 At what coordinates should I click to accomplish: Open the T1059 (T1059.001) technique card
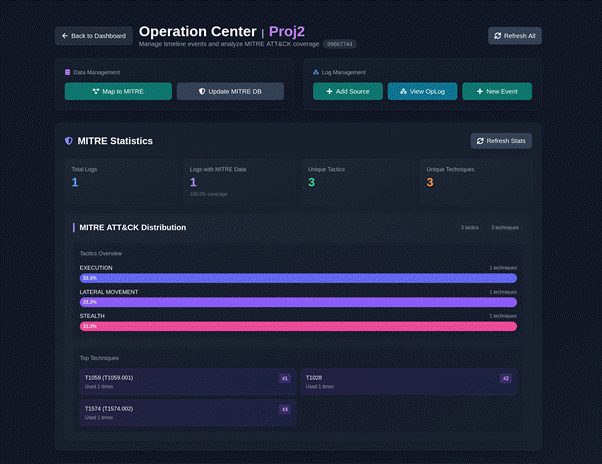188,381
